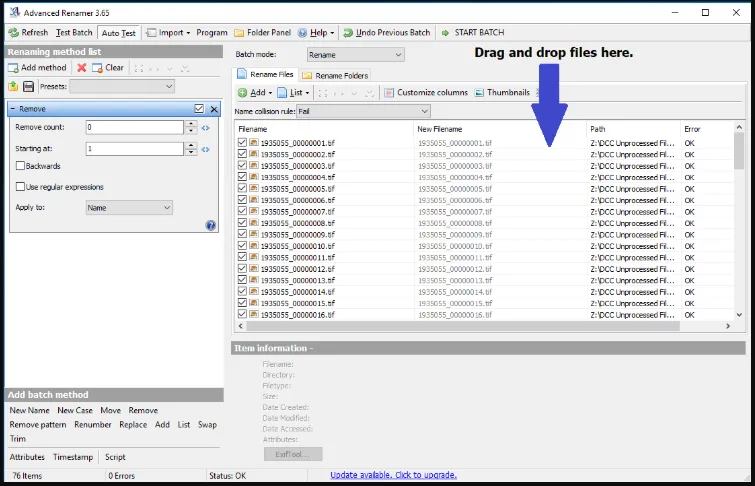This screenshot has width=755, height=486.
Task: Clear the renaming method list
Action: (x=108, y=68)
